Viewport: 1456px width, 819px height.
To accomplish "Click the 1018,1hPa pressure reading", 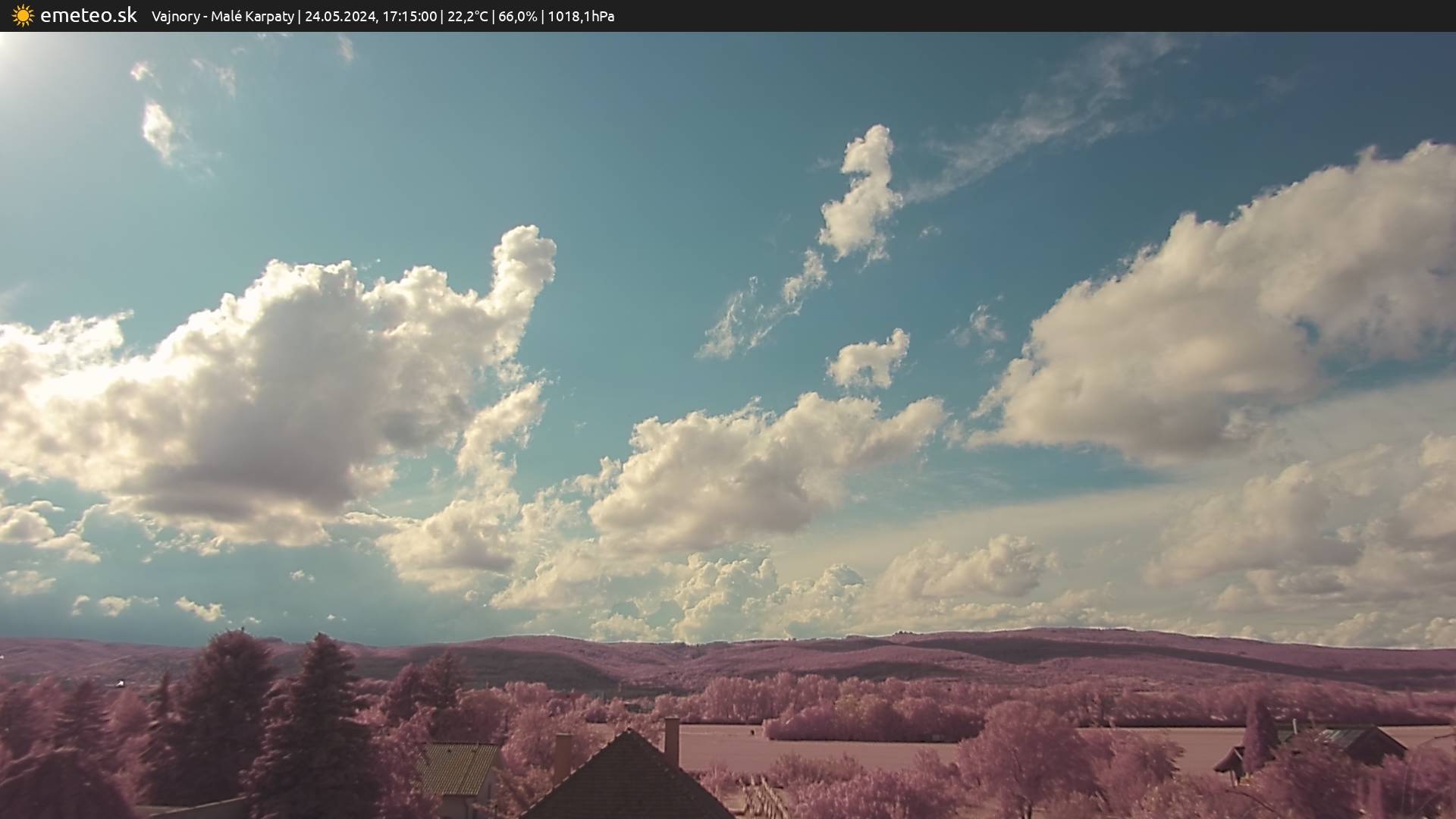I will click(x=581, y=16).
